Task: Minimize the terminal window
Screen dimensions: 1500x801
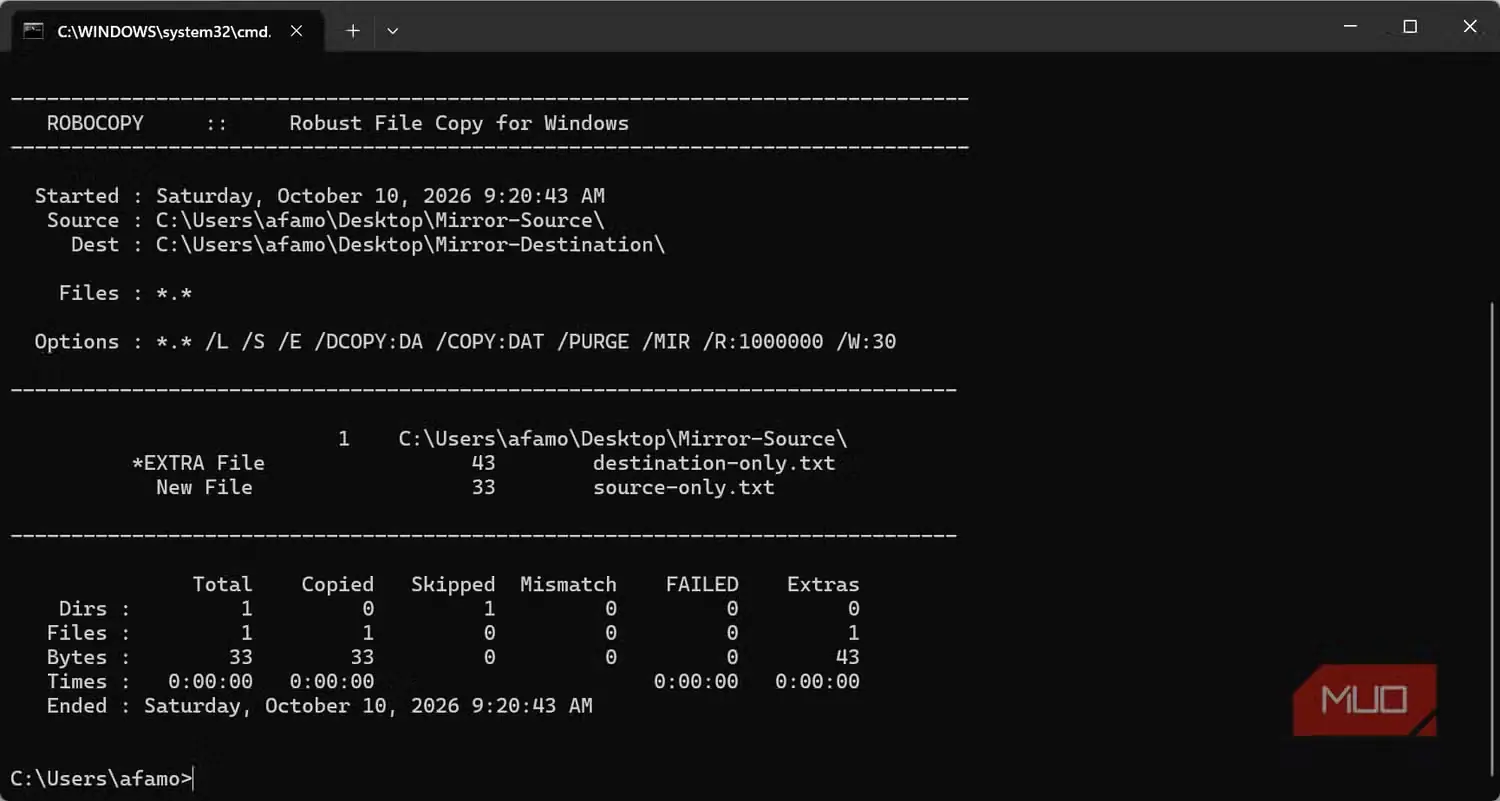Action: click(x=1350, y=27)
